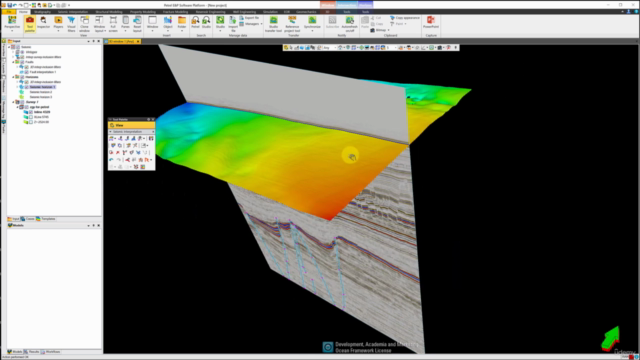Screen dimensions: 640x360
Task: Toggle Z=-2524.00 slice checkbox
Action: [x=31, y=122]
